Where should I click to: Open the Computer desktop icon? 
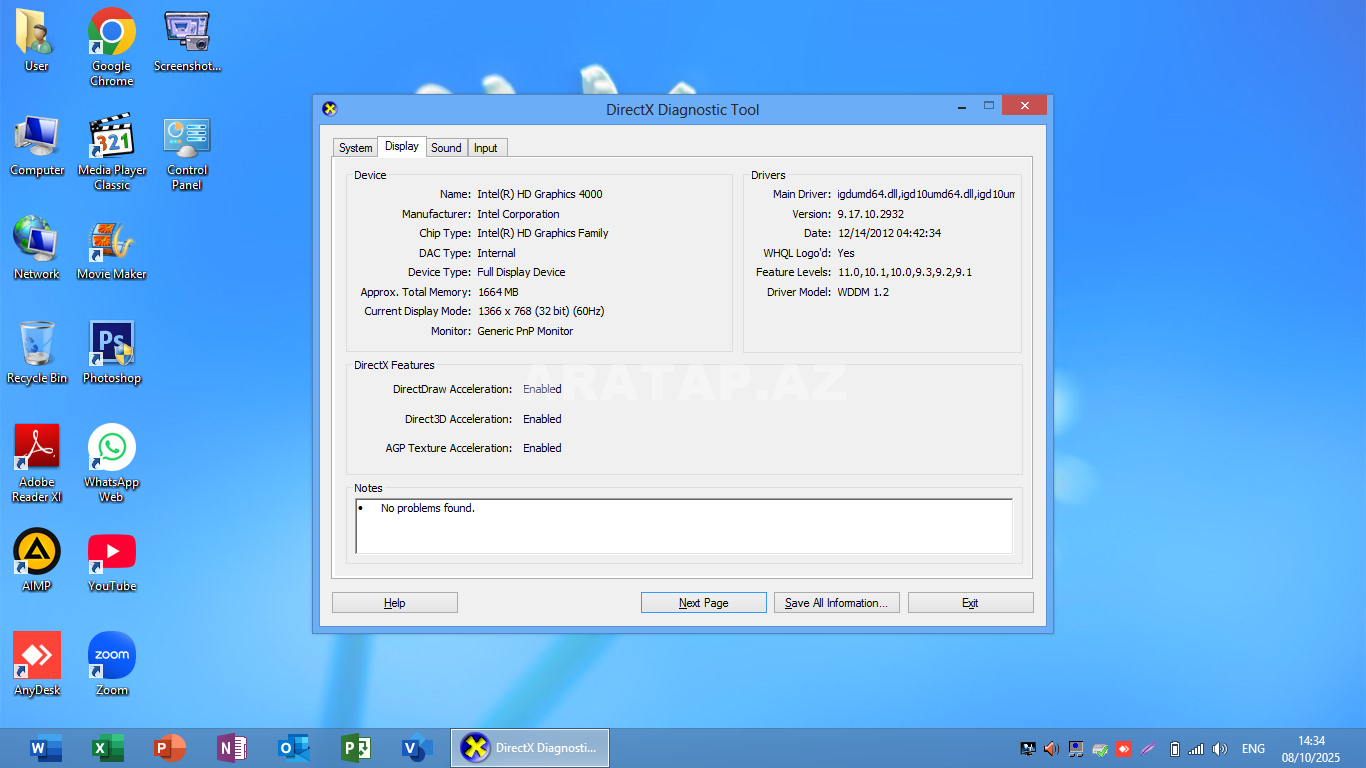pyautogui.click(x=37, y=144)
